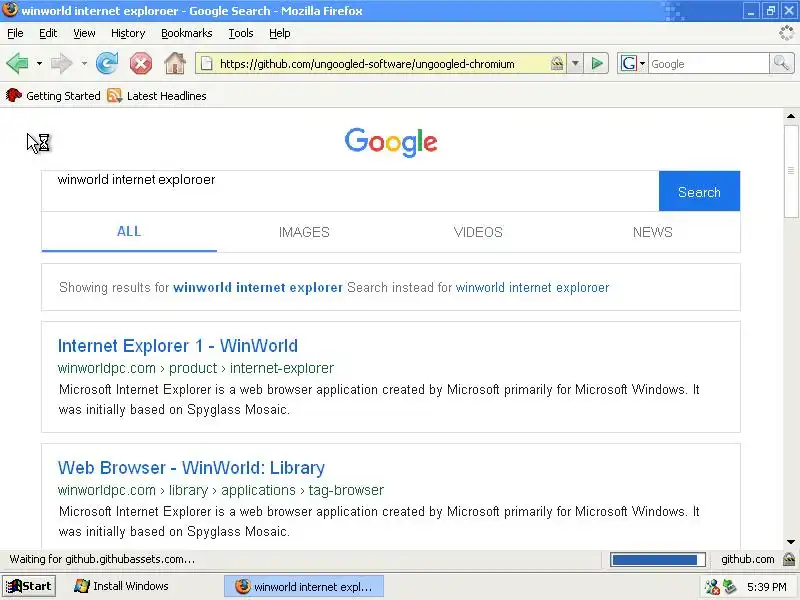Click the Google page search box
The width and height of the screenshot is (800, 600).
pyautogui.click(x=350, y=191)
